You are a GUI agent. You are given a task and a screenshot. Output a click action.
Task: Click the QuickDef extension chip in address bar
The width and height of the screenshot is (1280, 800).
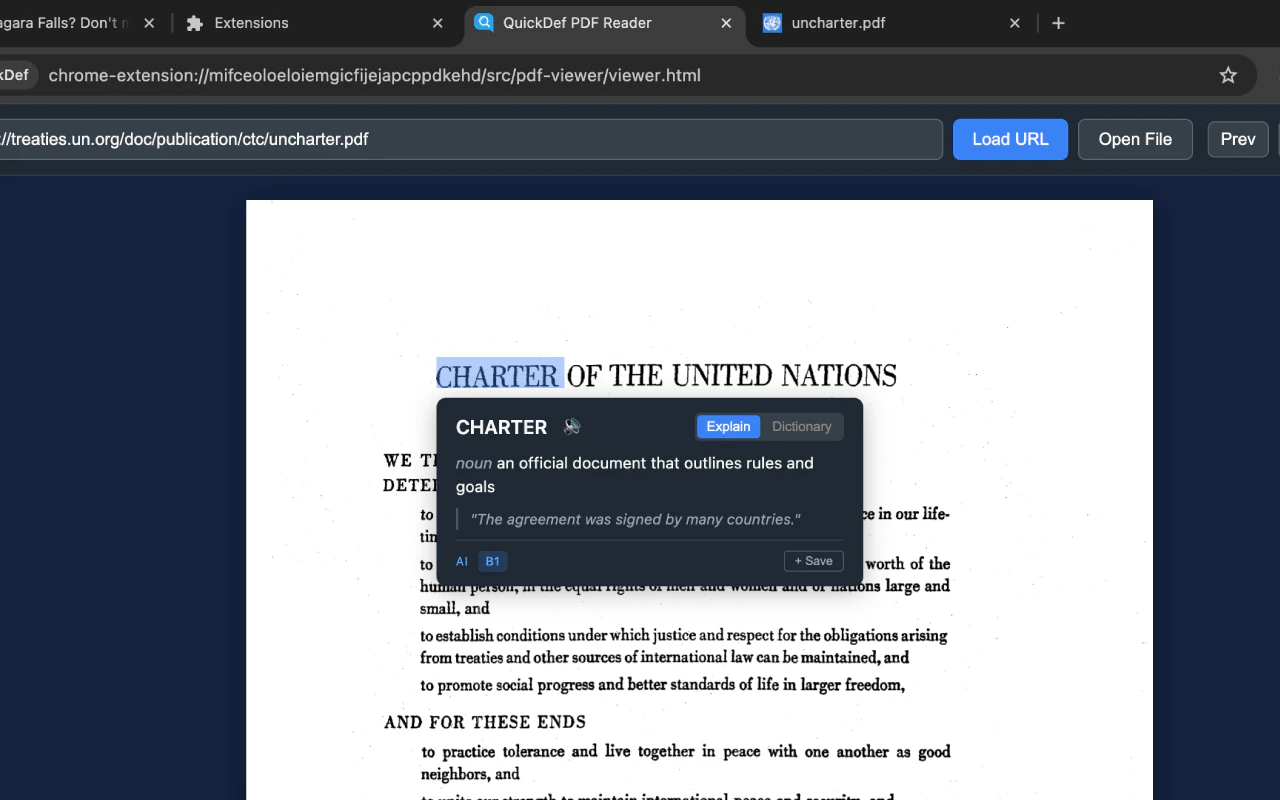[x=17, y=75]
